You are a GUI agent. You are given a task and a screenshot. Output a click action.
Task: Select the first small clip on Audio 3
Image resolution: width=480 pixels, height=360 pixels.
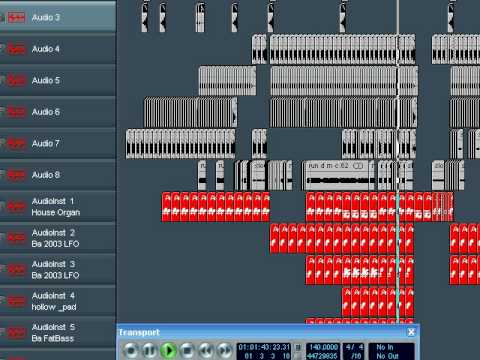145,17
